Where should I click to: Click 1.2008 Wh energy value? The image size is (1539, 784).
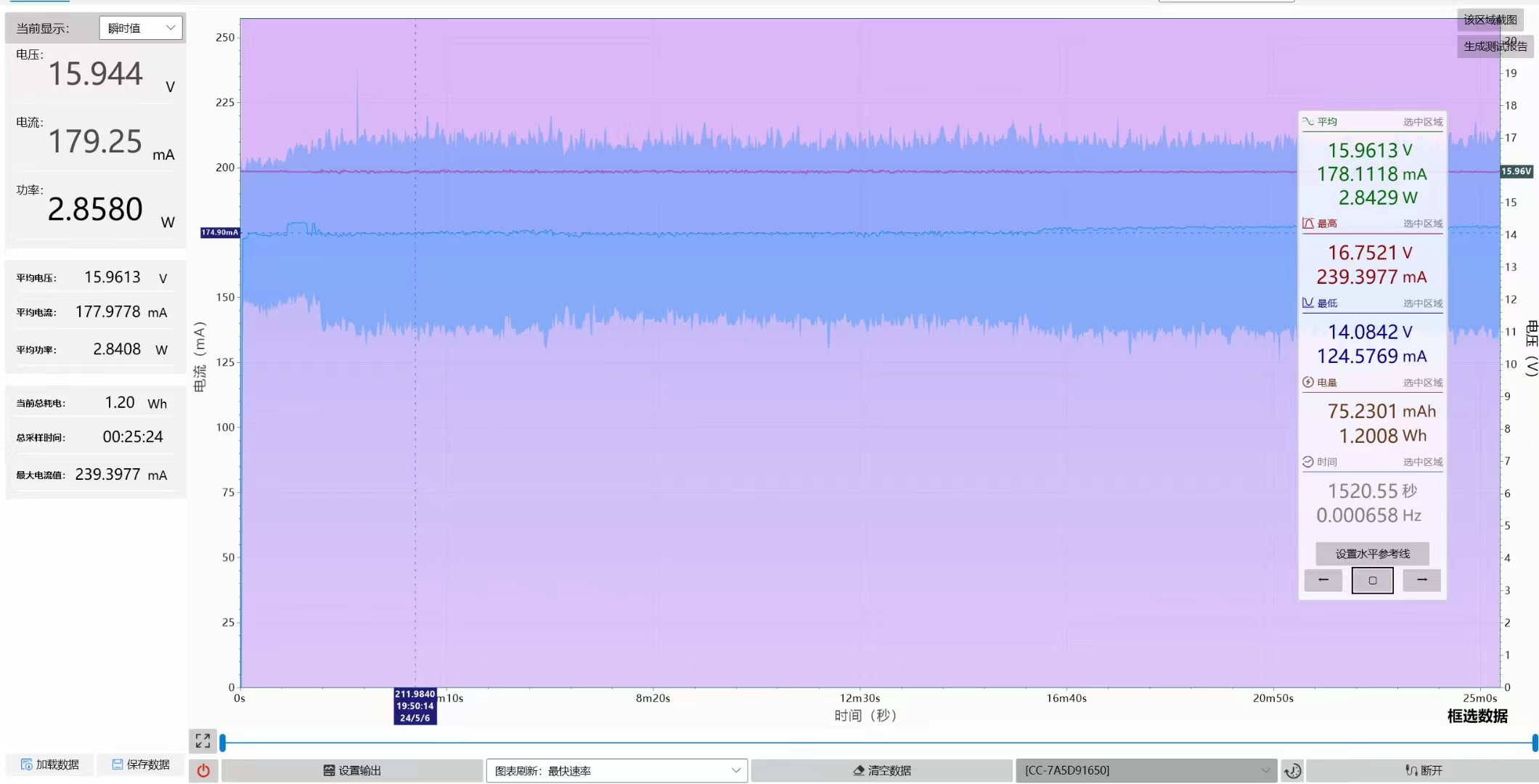pyautogui.click(x=1382, y=436)
